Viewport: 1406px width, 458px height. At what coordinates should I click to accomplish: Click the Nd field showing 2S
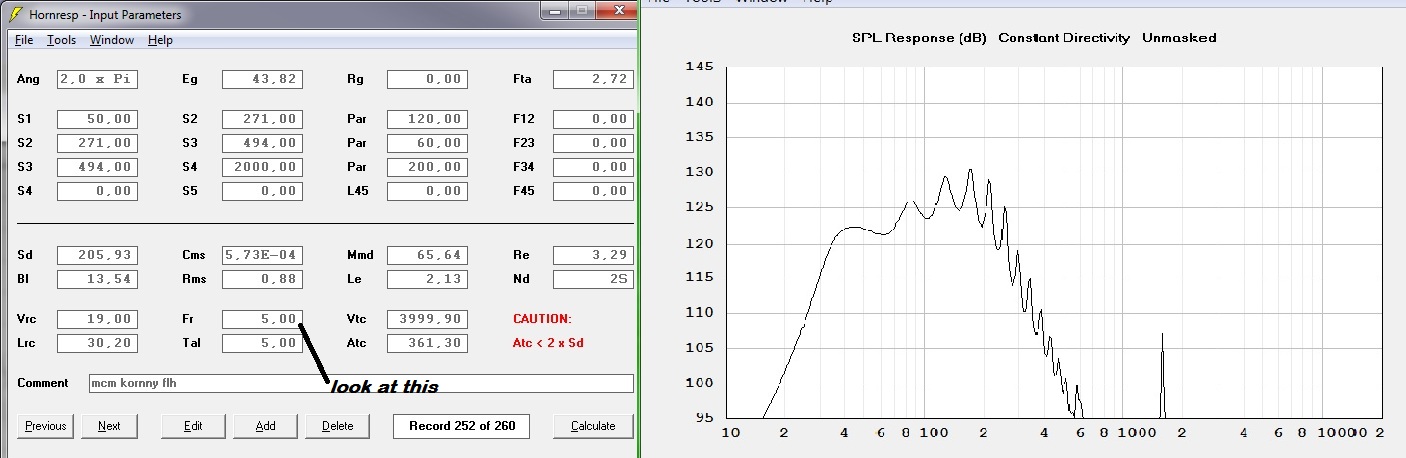pyautogui.click(x=593, y=279)
